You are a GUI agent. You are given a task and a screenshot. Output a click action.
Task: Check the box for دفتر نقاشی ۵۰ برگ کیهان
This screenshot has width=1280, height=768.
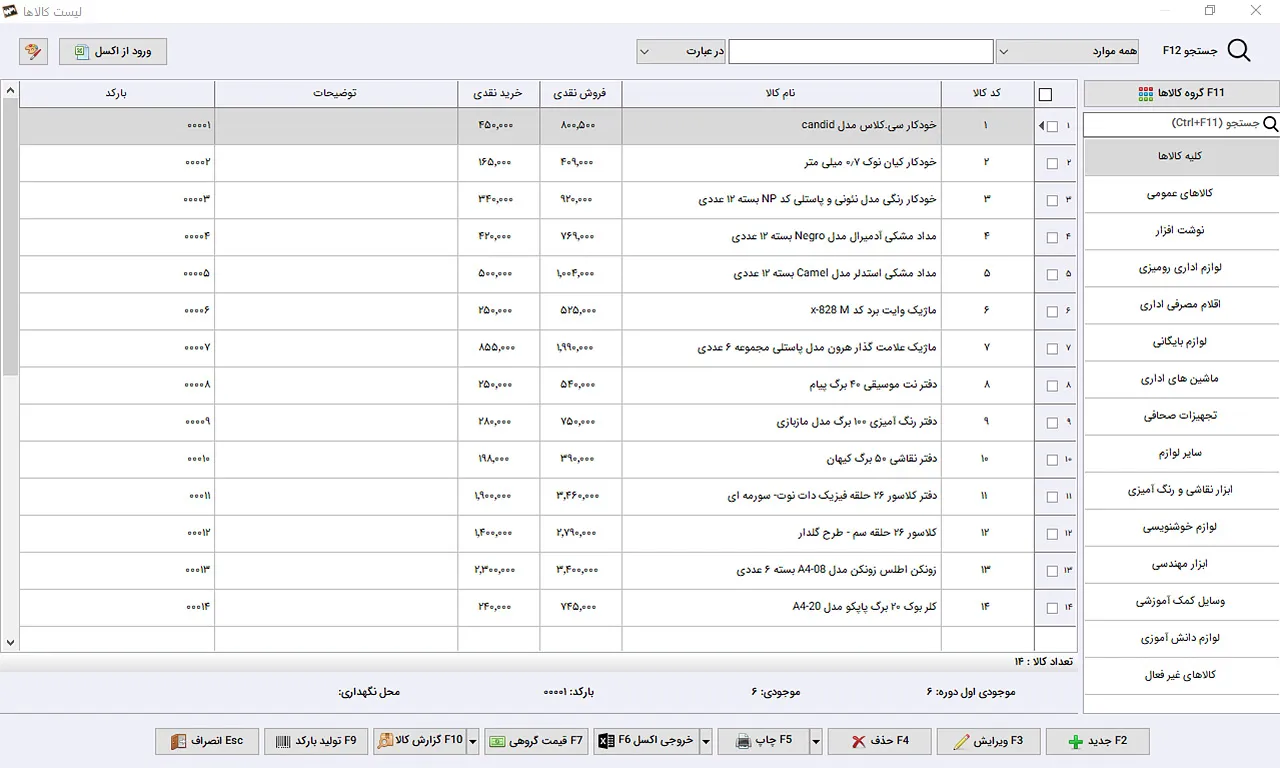(x=1052, y=460)
